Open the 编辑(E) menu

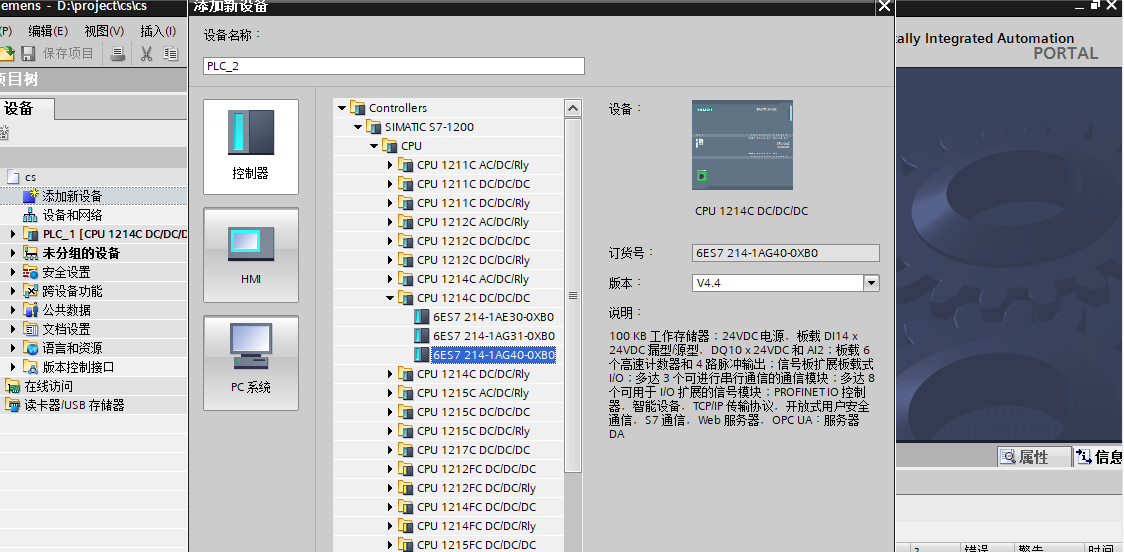(48, 31)
